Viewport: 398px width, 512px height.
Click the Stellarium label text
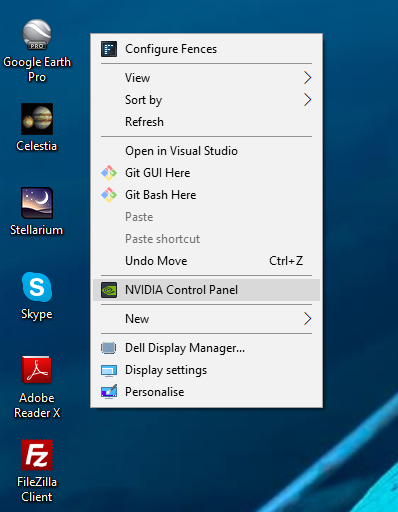tap(37, 230)
